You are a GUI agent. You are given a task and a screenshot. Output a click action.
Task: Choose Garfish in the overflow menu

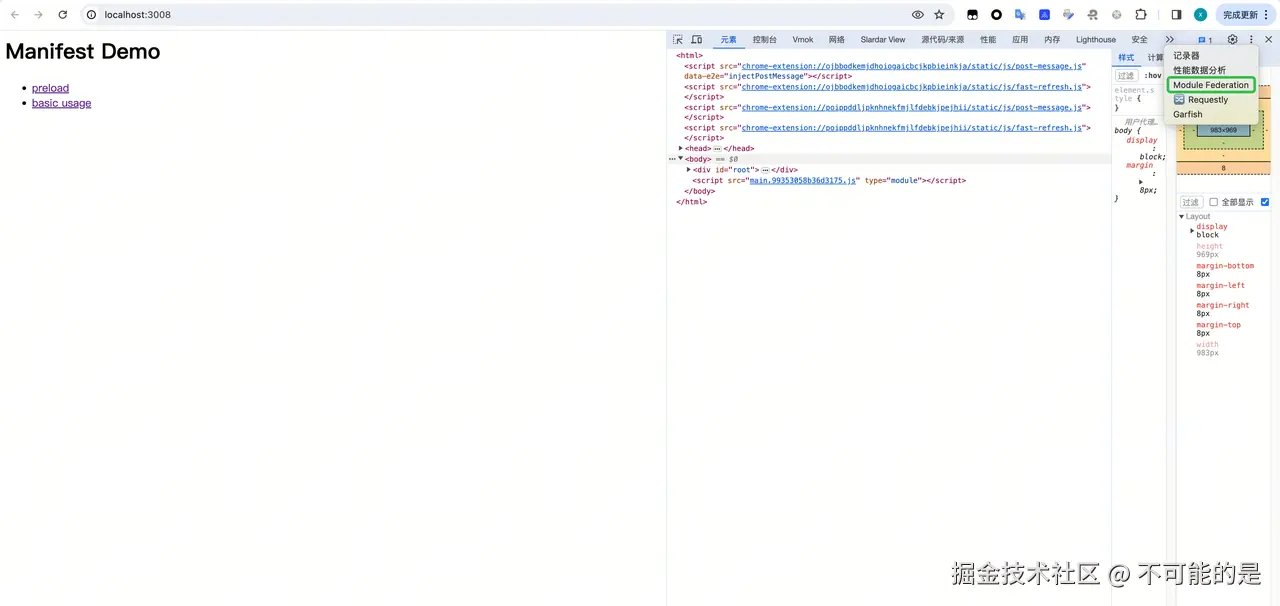(1188, 114)
